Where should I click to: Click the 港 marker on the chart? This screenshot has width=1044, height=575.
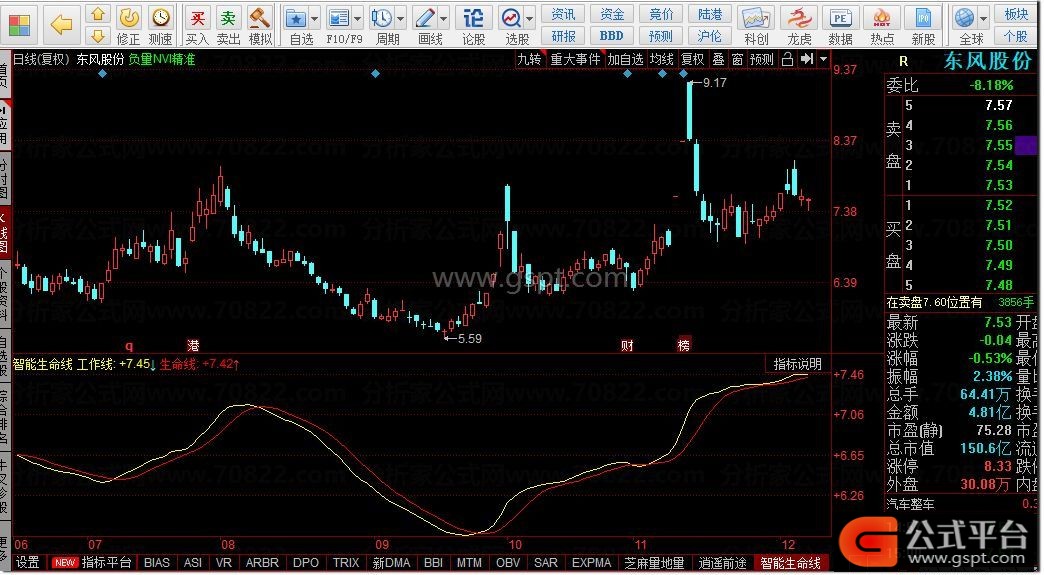pos(193,345)
